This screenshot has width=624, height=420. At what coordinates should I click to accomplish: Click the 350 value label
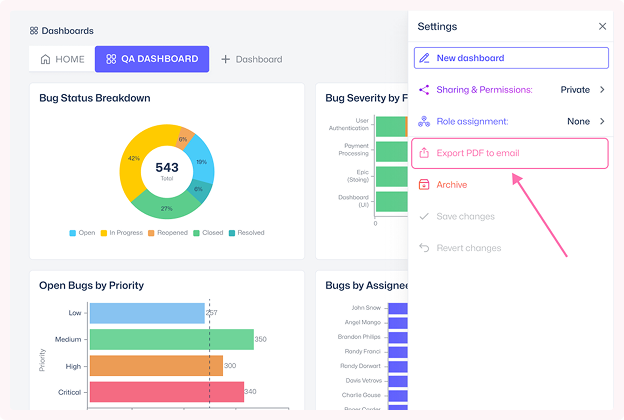261,339
